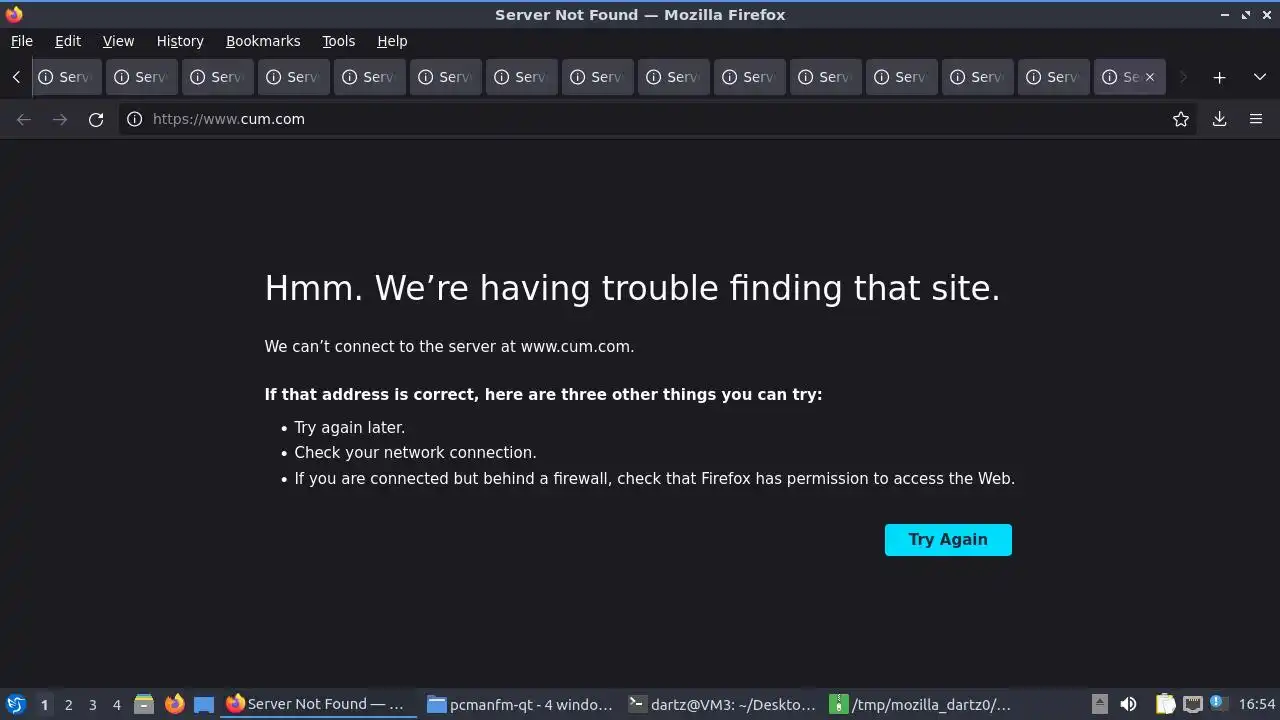The width and height of the screenshot is (1280, 720).
Task: Launch file manager from panel quicklaunch
Action: pyautogui.click(x=144, y=704)
